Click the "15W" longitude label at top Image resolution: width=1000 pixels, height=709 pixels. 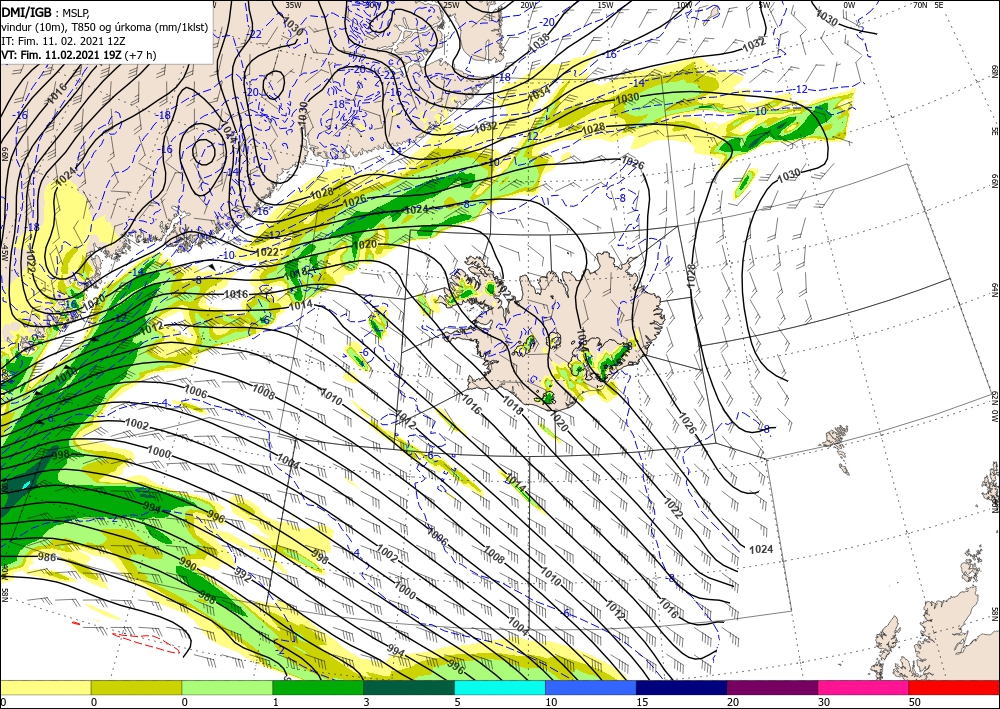pyautogui.click(x=606, y=5)
